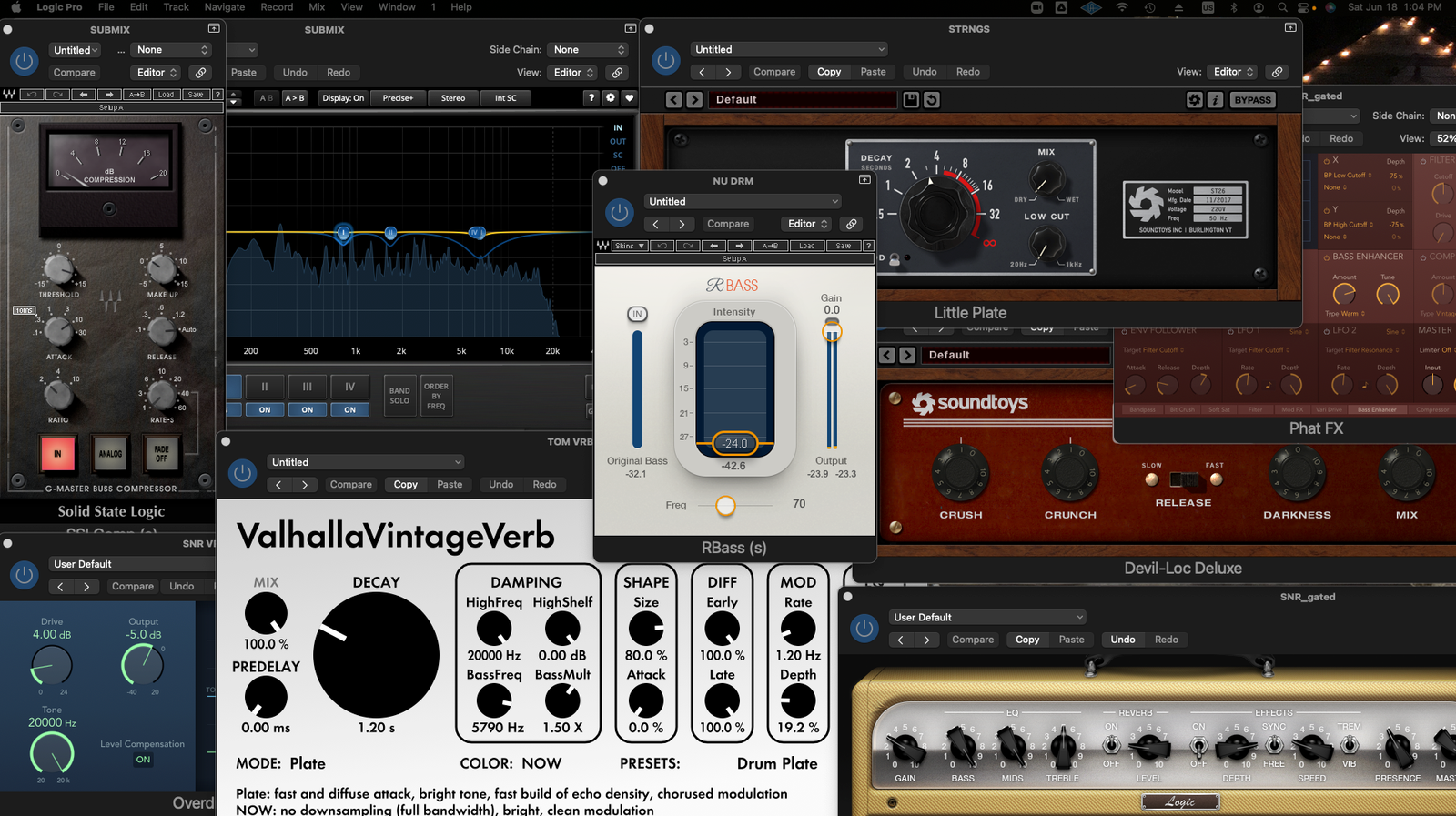
Task: Click Compare in the ValhallaVintageVerb header
Action: tap(350, 485)
